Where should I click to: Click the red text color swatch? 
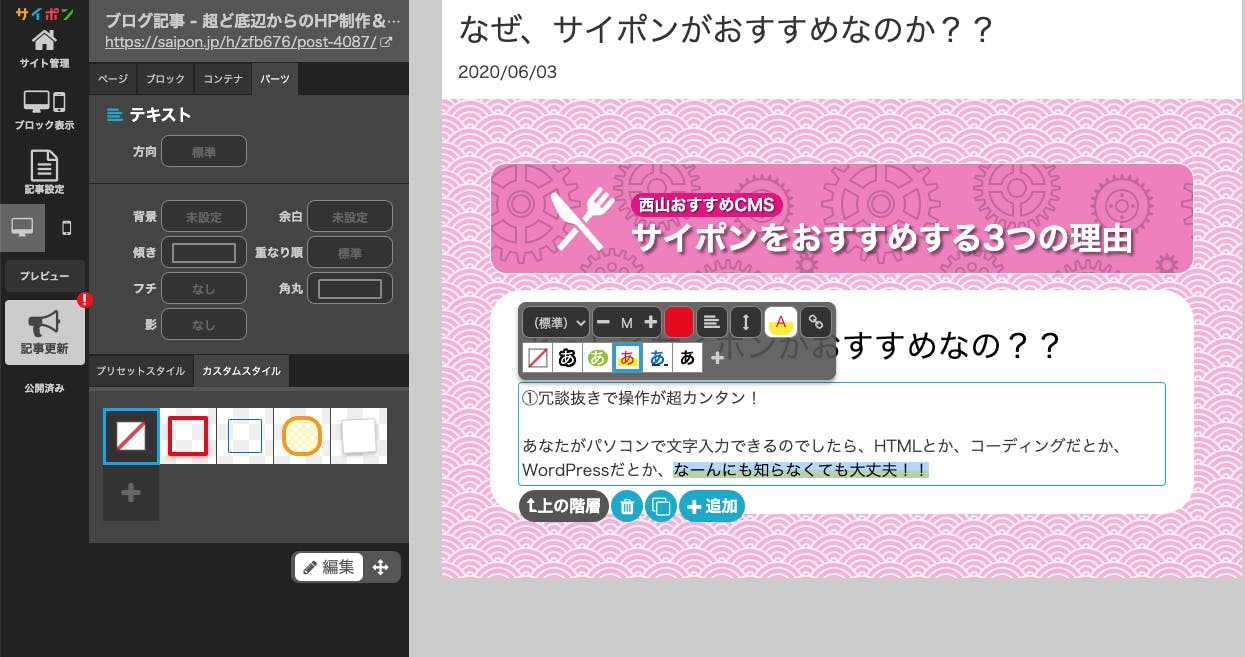(679, 322)
